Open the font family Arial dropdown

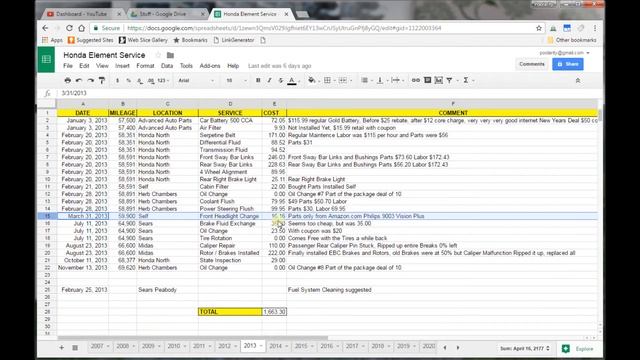point(196,80)
